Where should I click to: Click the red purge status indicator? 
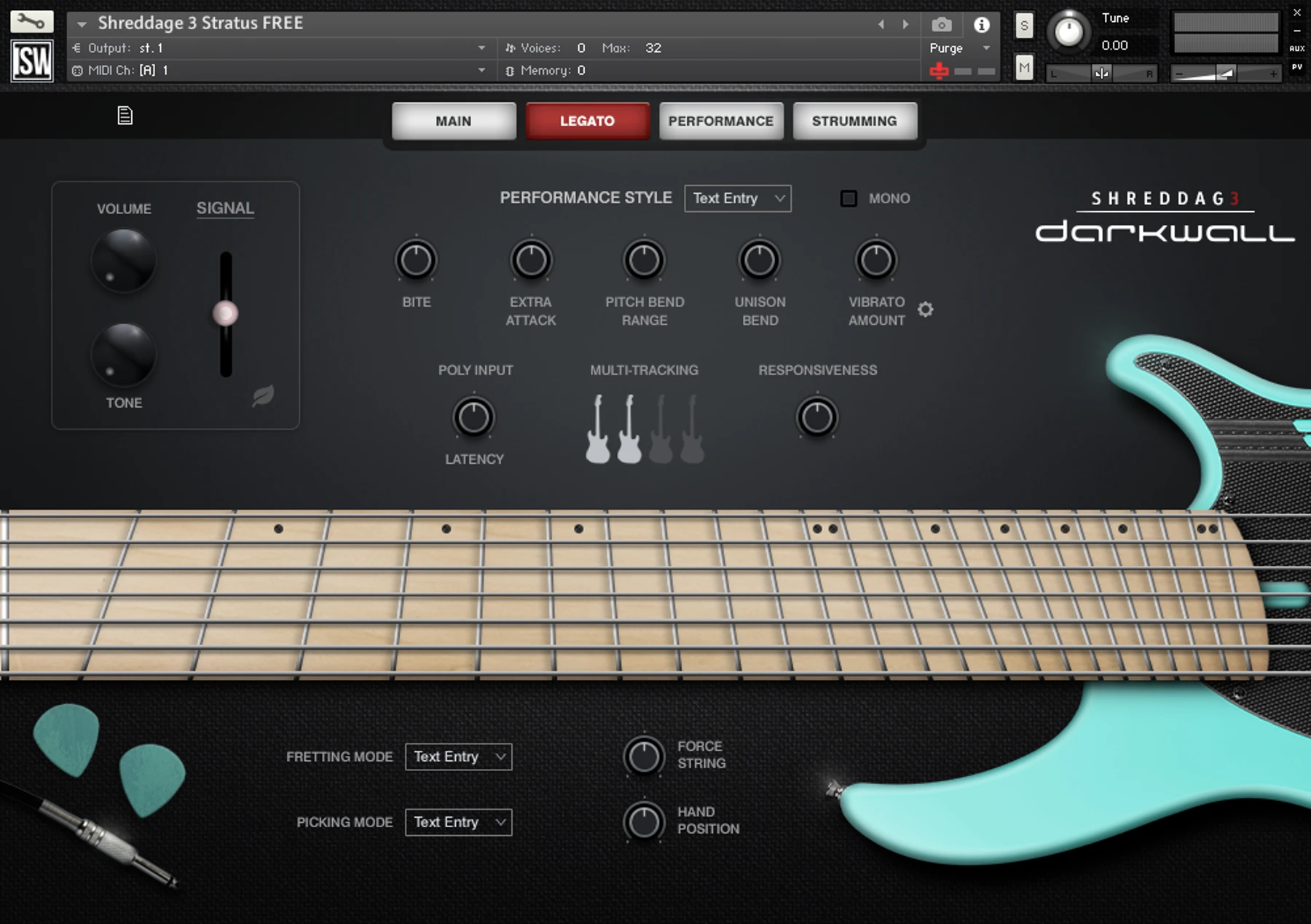940,71
